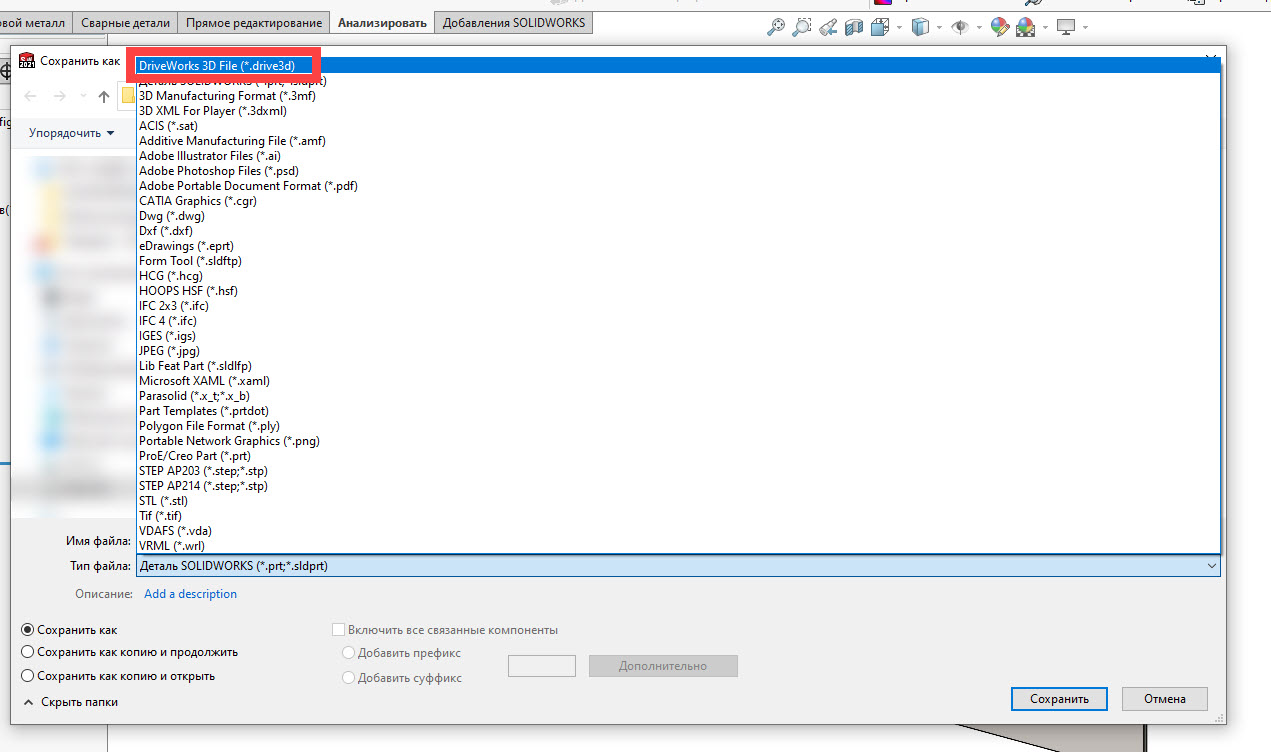Click Zoom to Area magnifier icon
The width and height of the screenshot is (1271, 752).
[801, 27]
